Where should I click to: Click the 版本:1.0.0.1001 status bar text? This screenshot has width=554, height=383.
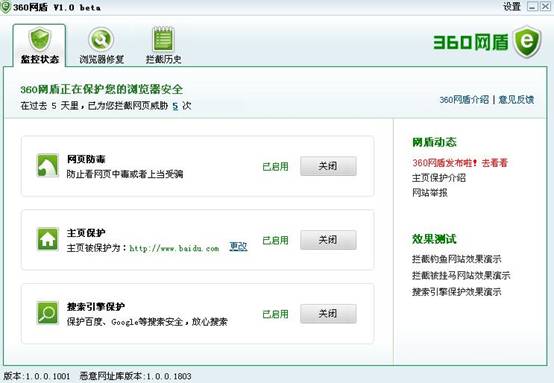[36, 376]
